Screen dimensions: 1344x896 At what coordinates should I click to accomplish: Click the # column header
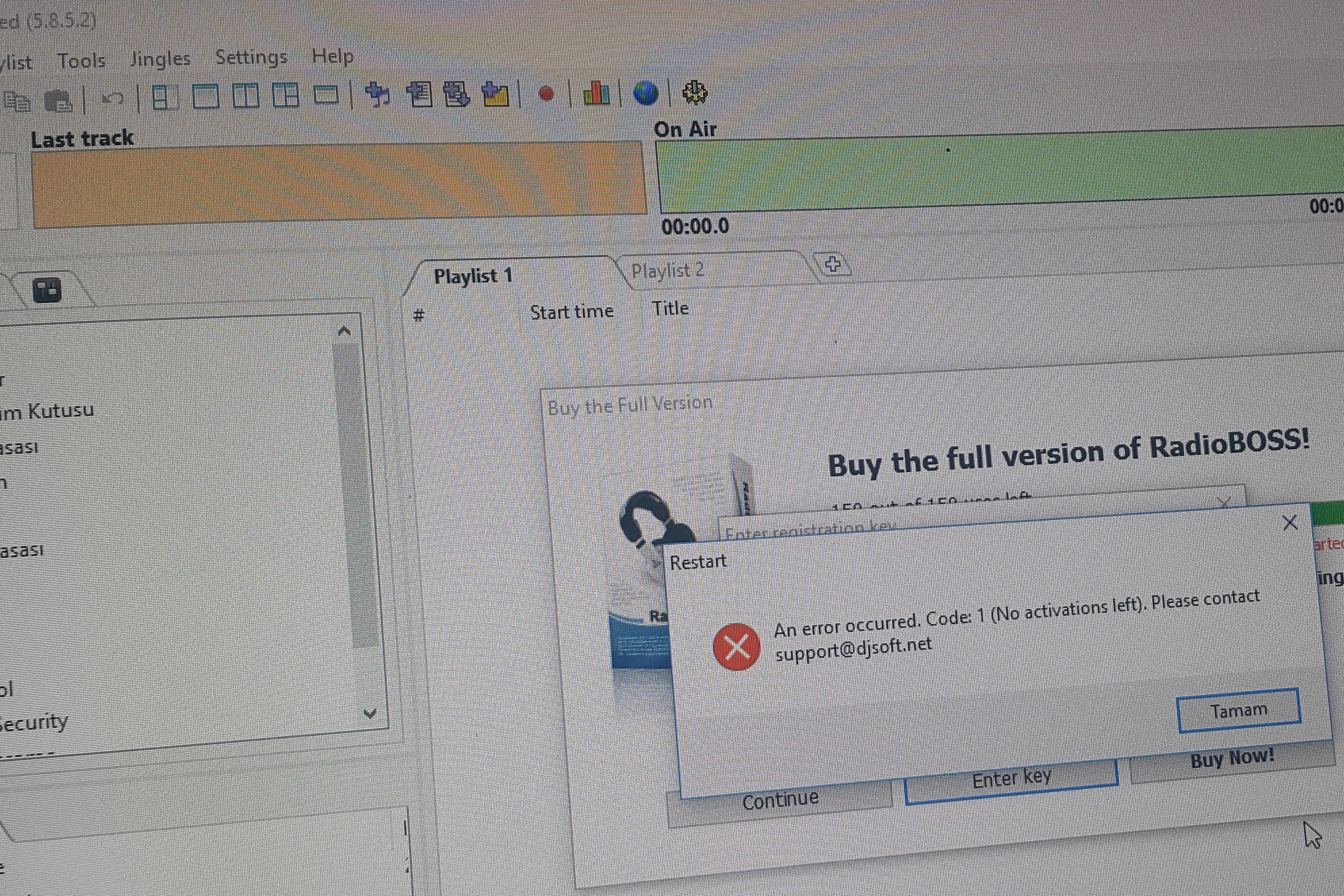pos(418,316)
